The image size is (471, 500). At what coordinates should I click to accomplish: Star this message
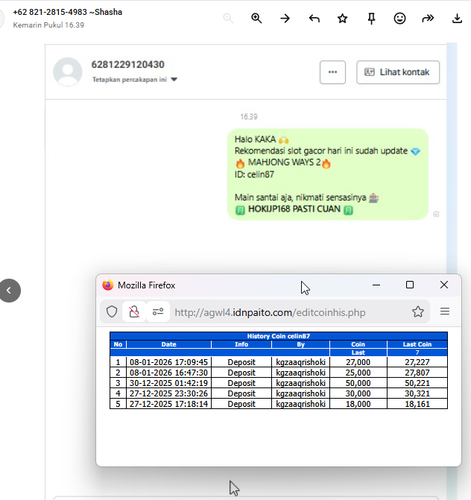pos(342,18)
